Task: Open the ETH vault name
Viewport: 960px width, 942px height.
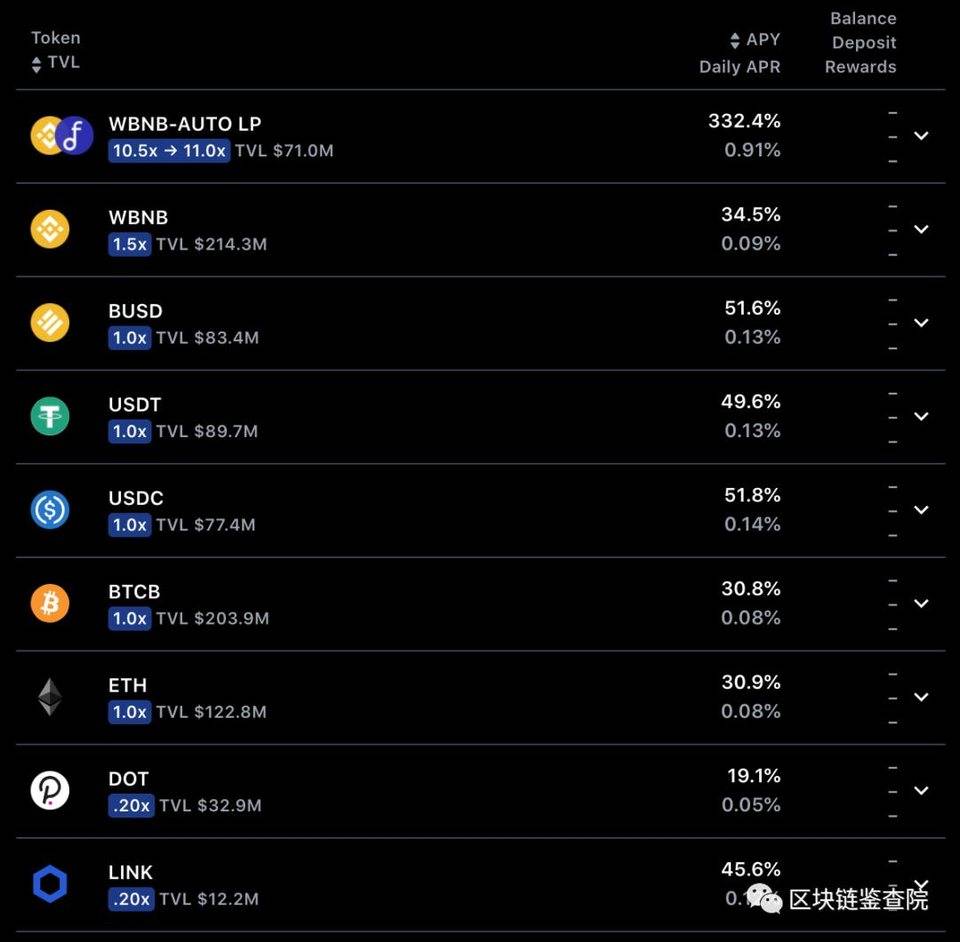Action: point(127,685)
